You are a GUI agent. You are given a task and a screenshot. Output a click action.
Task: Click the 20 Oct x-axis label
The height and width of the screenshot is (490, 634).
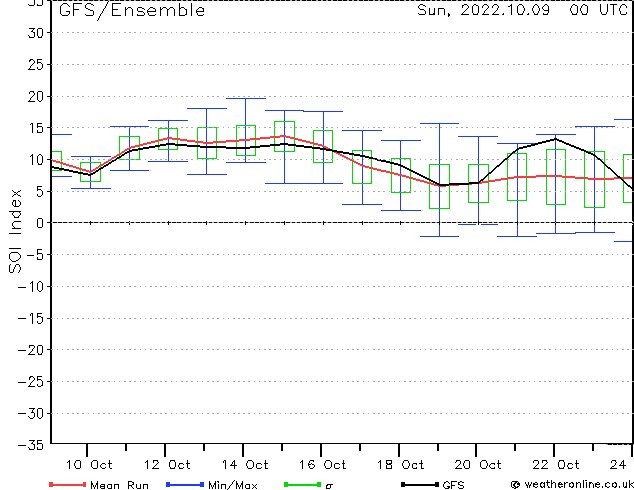pyautogui.click(x=478, y=465)
